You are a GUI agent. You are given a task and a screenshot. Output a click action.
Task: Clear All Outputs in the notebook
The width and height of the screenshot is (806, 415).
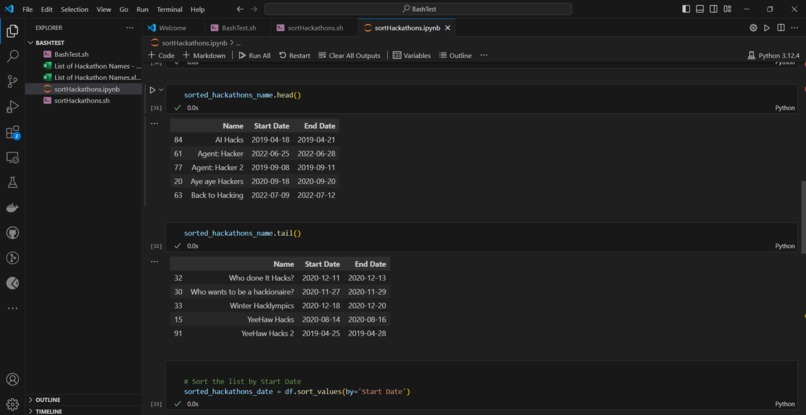point(350,55)
